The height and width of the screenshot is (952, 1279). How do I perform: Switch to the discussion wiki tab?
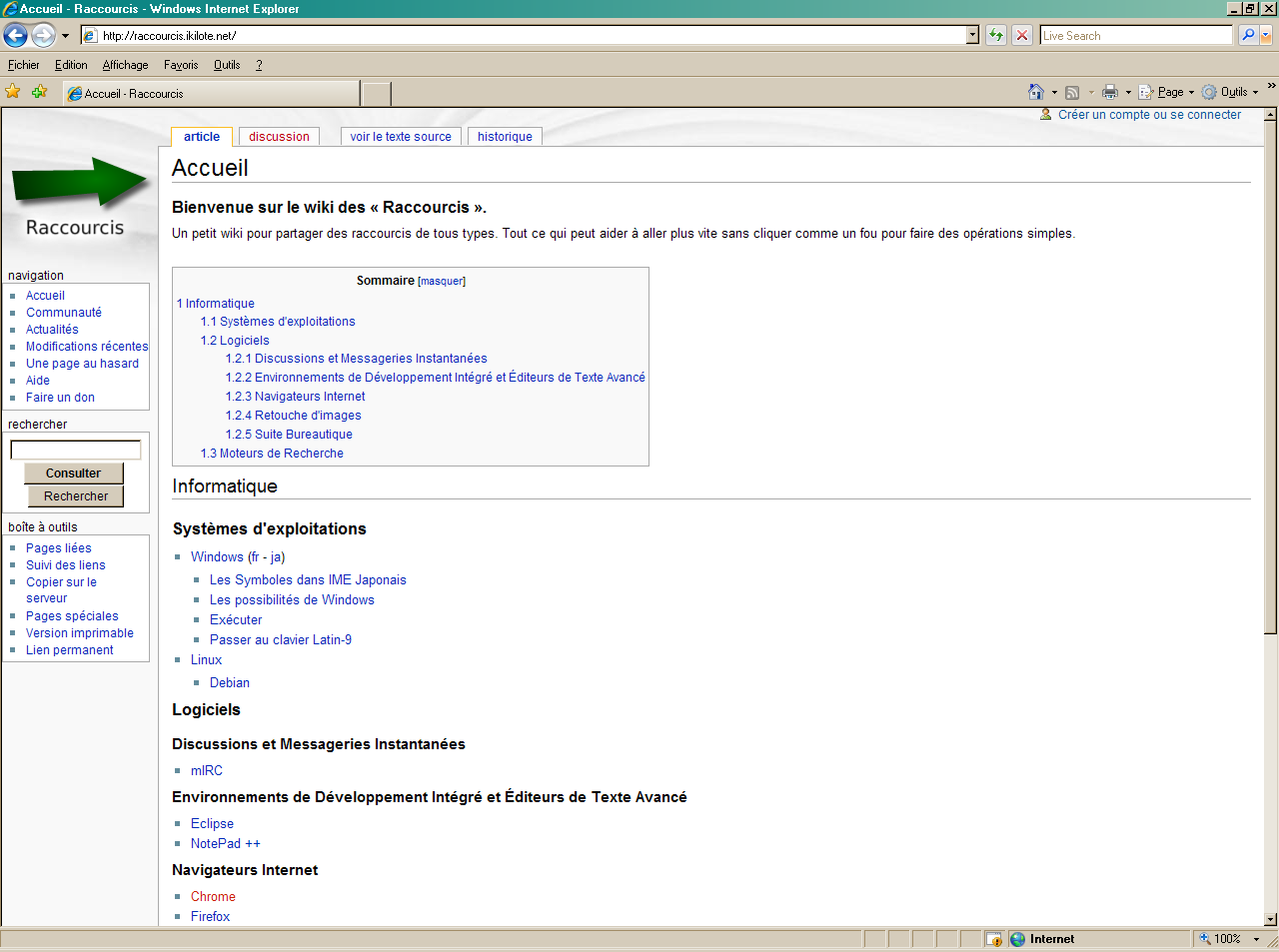pyautogui.click(x=279, y=137)
